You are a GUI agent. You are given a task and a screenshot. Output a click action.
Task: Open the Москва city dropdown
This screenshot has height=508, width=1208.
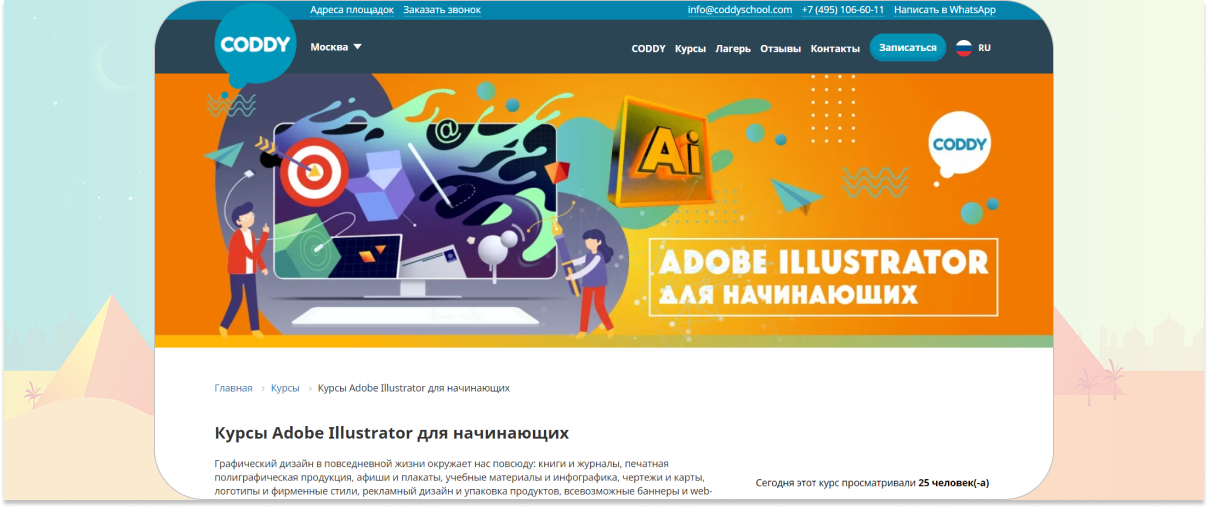(x=336, y=47)
